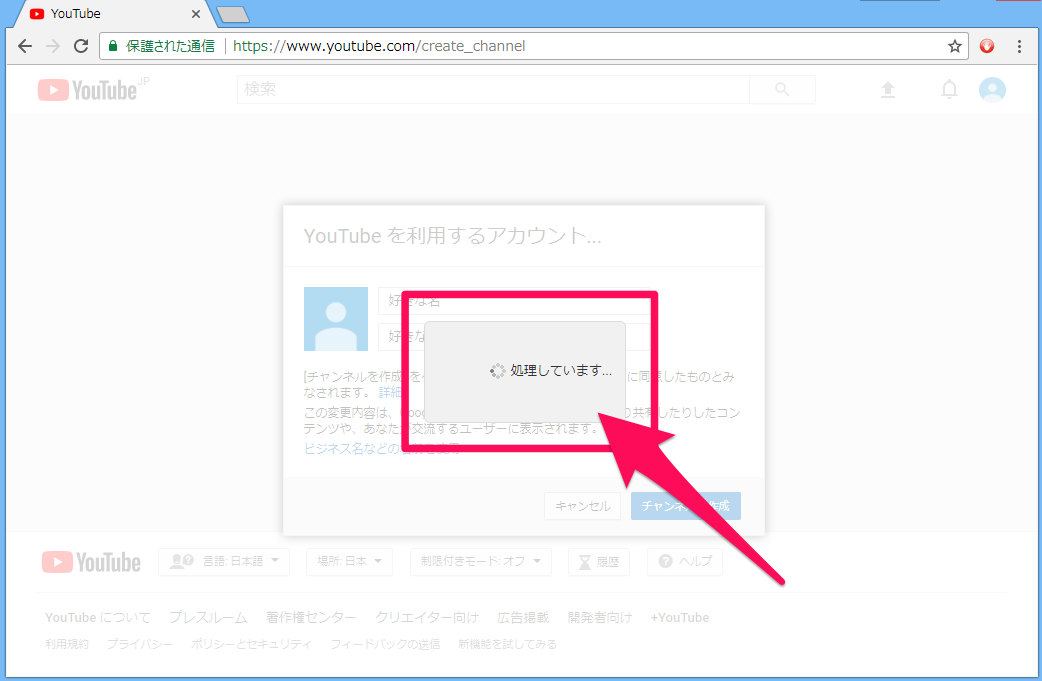
Task: Click the dialog title YouTube を利用するアカウント
Action: tap(453, 236)
